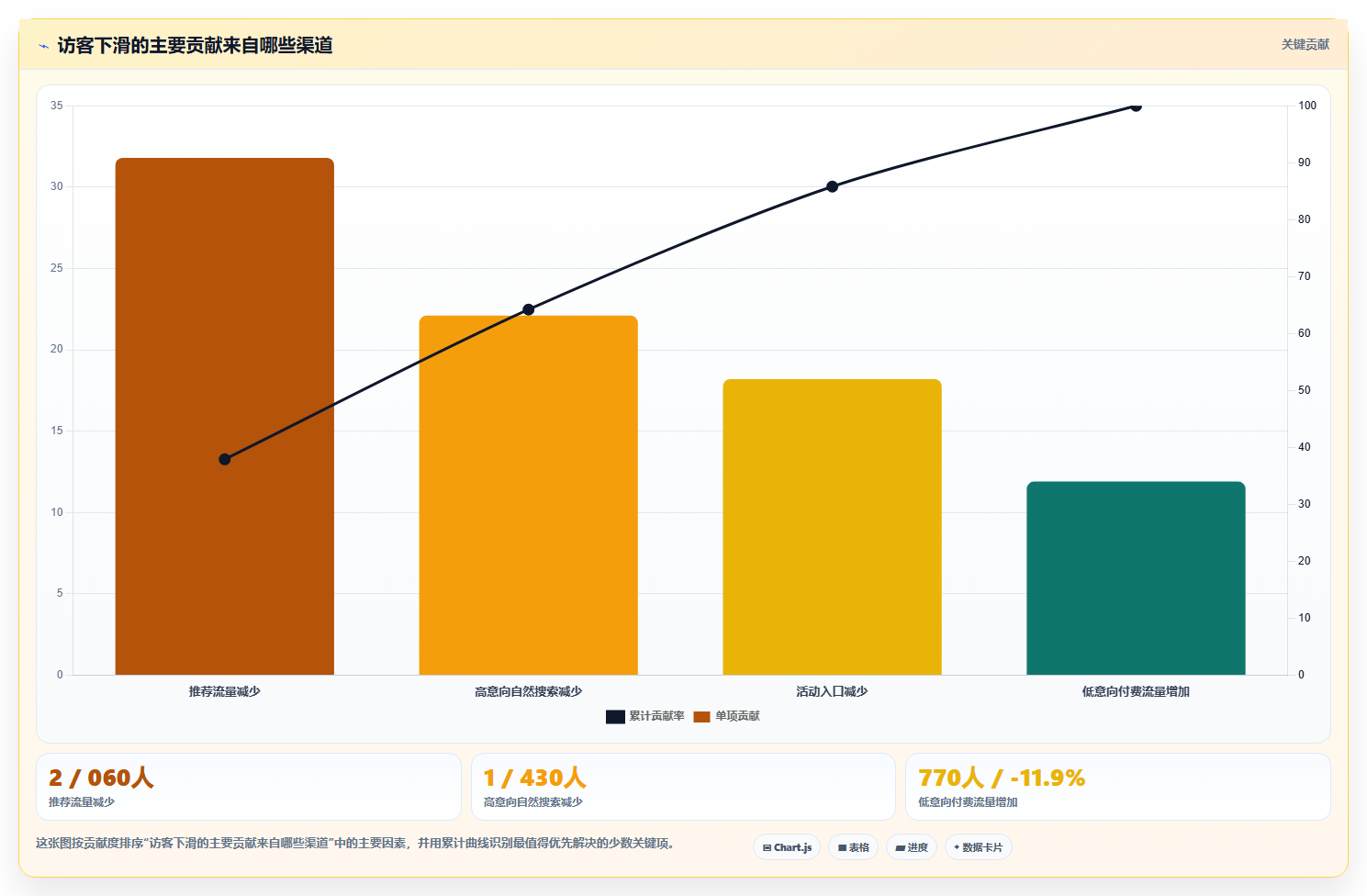Click the 高意向自然搜索减少 orange bar

pos(529,496)
